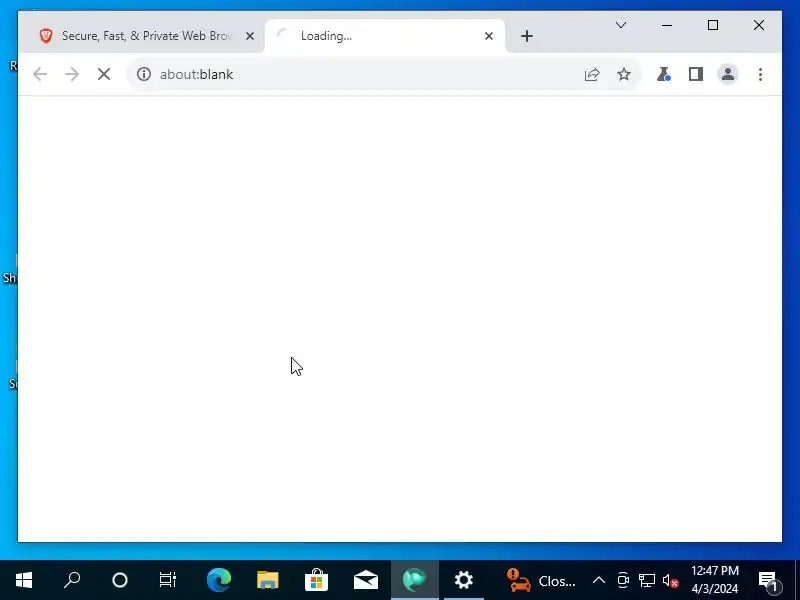Minimize the browser window

coord(667,25)
